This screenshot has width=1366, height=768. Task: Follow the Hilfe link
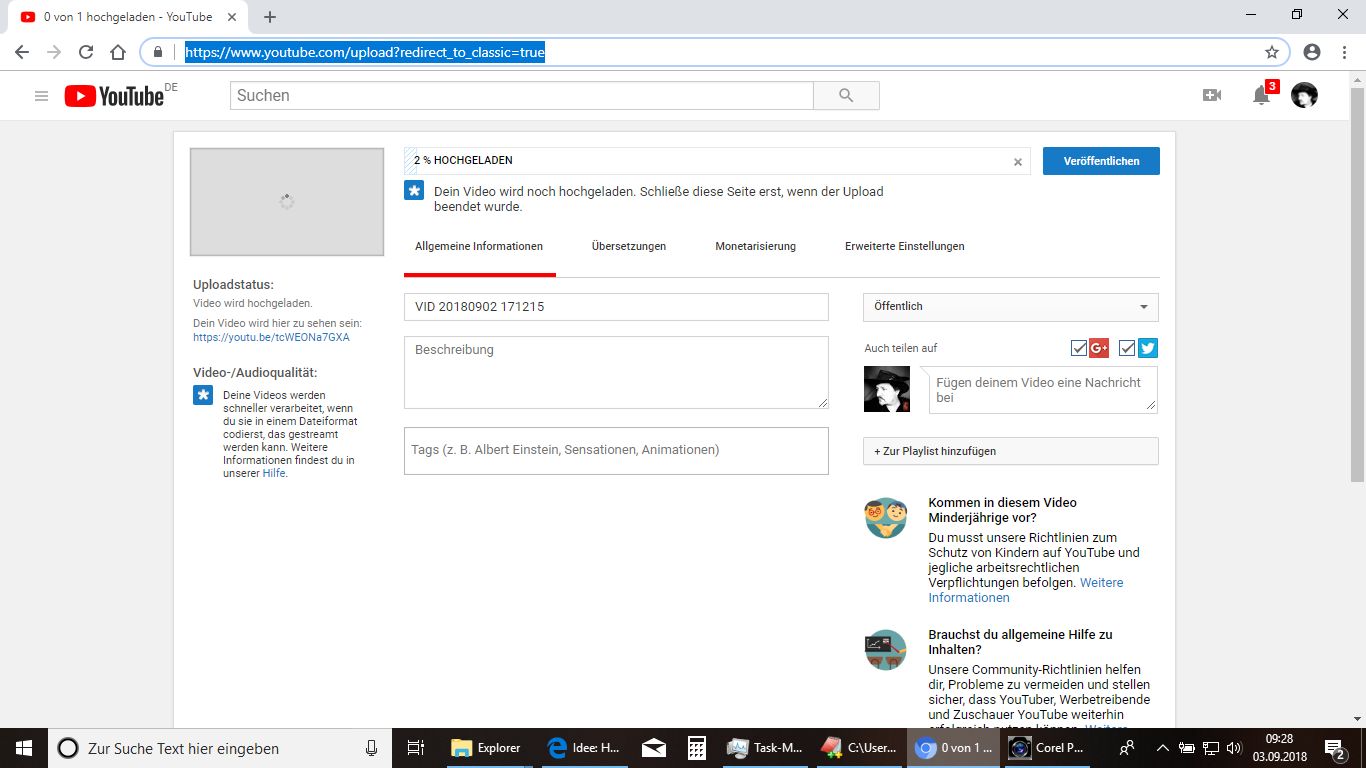point(274,473)
